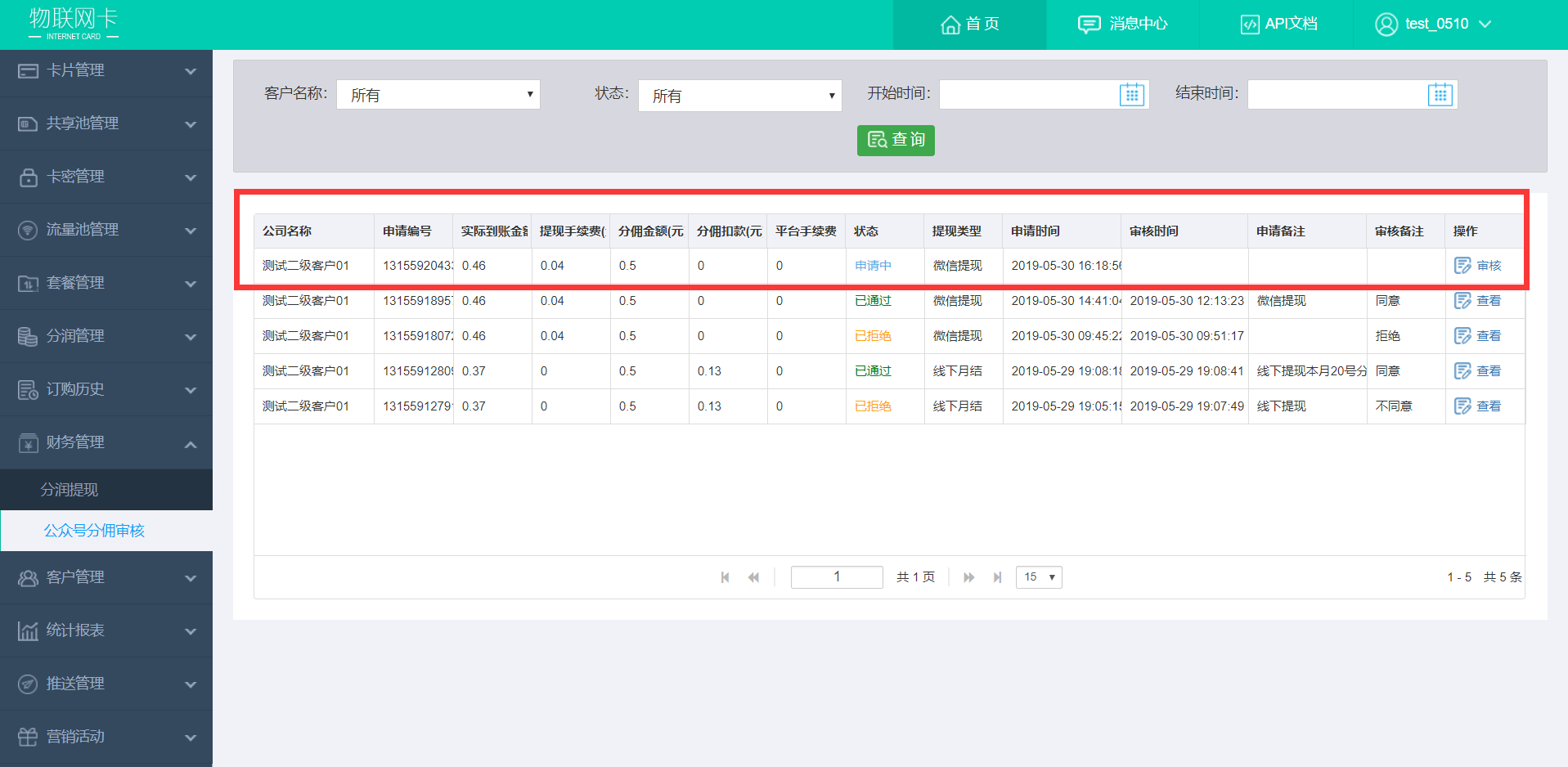Screen dimensions: 1568x767
Task: Click application number 1315591807 cell
Action: pyautogui.click(x=414, y=336)
